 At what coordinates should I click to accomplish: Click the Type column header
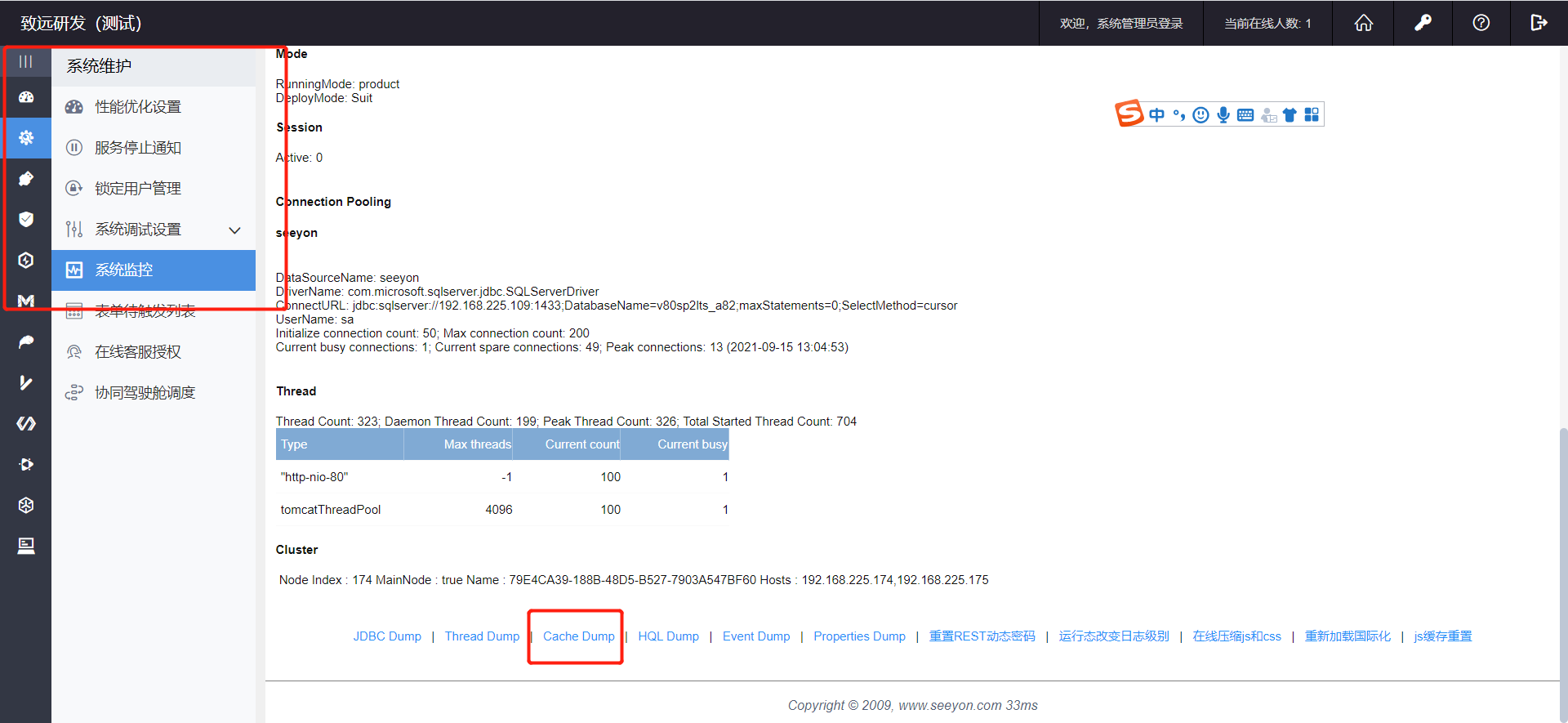(340, 444)
